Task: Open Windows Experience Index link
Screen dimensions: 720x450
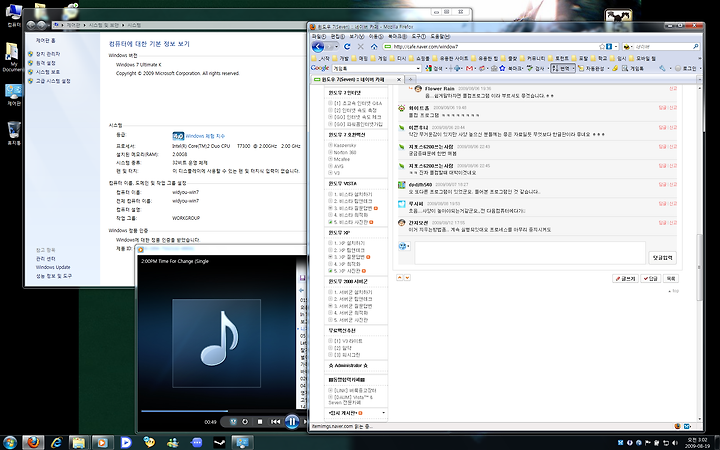Action: (x=205, y=136)
